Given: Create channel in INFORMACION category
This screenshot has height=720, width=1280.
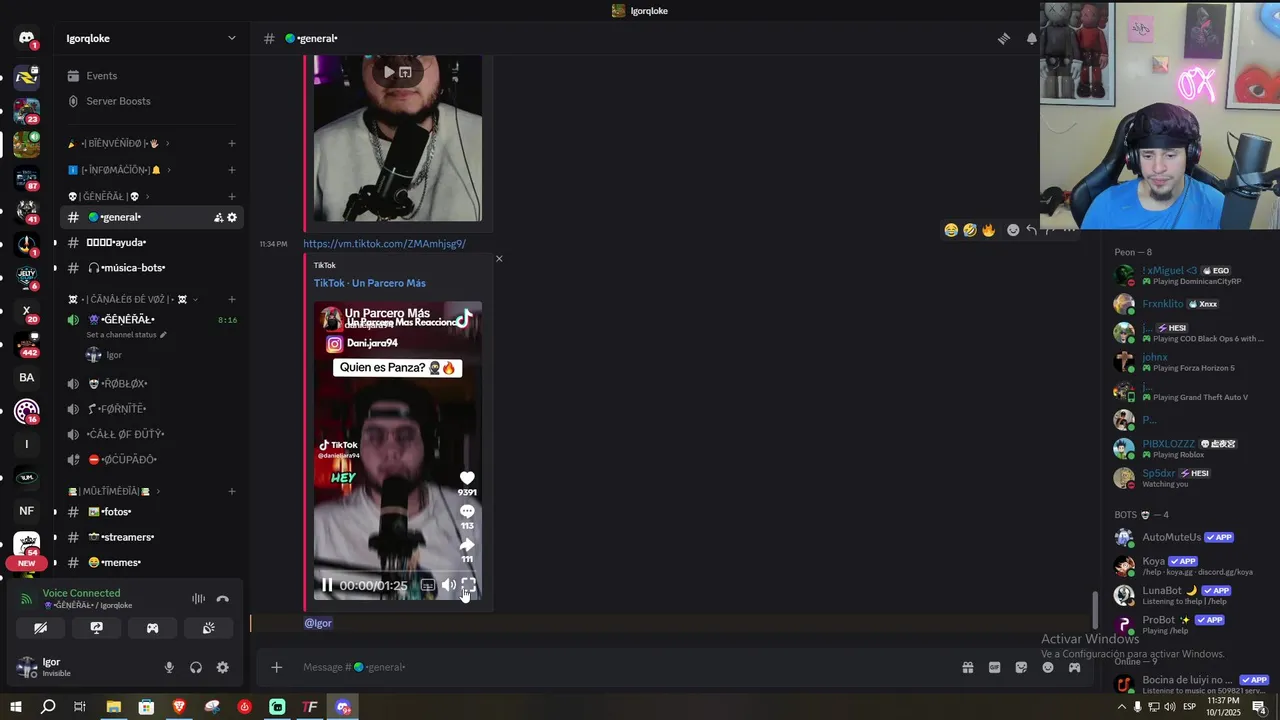Looking at the screenshot, I should (232, 170).
